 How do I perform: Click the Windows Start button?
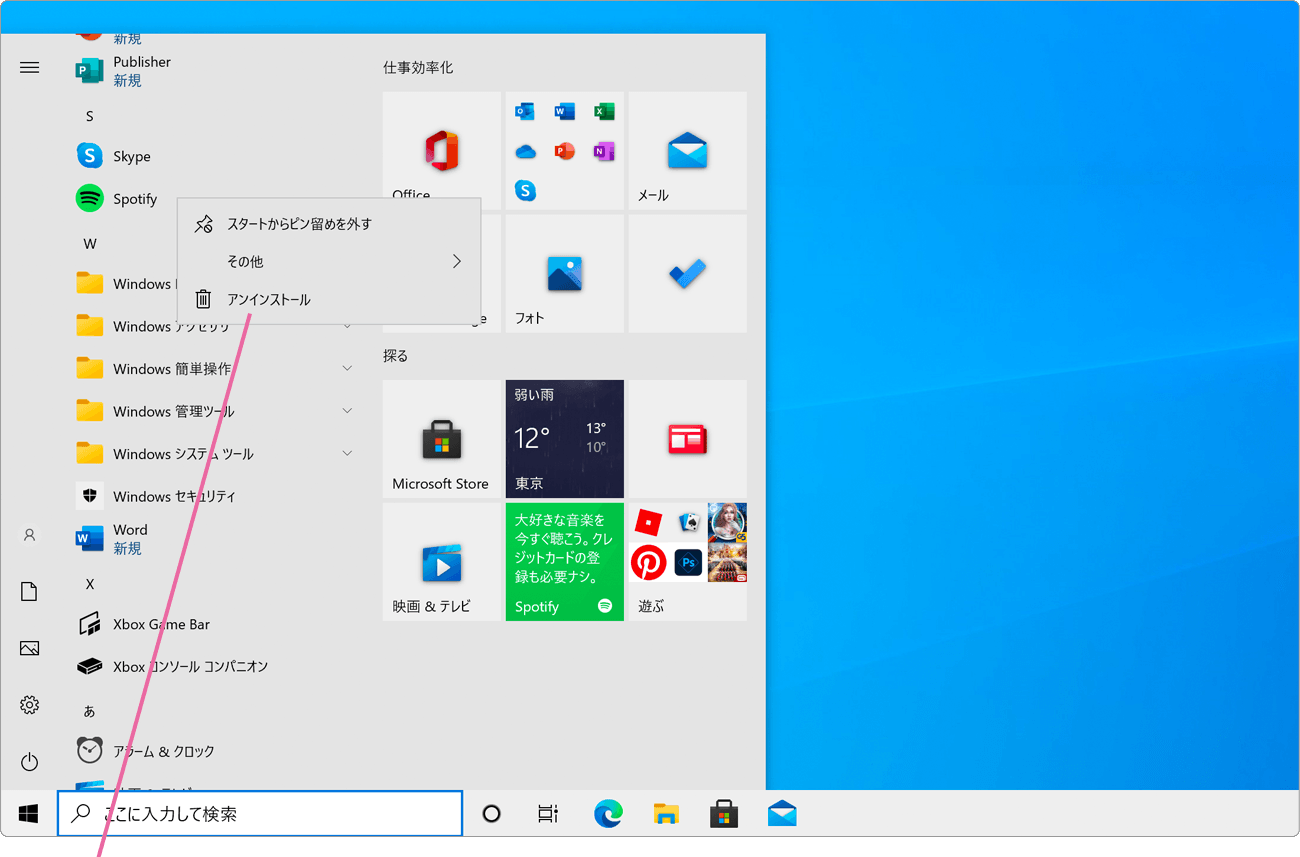pos(28,814)
